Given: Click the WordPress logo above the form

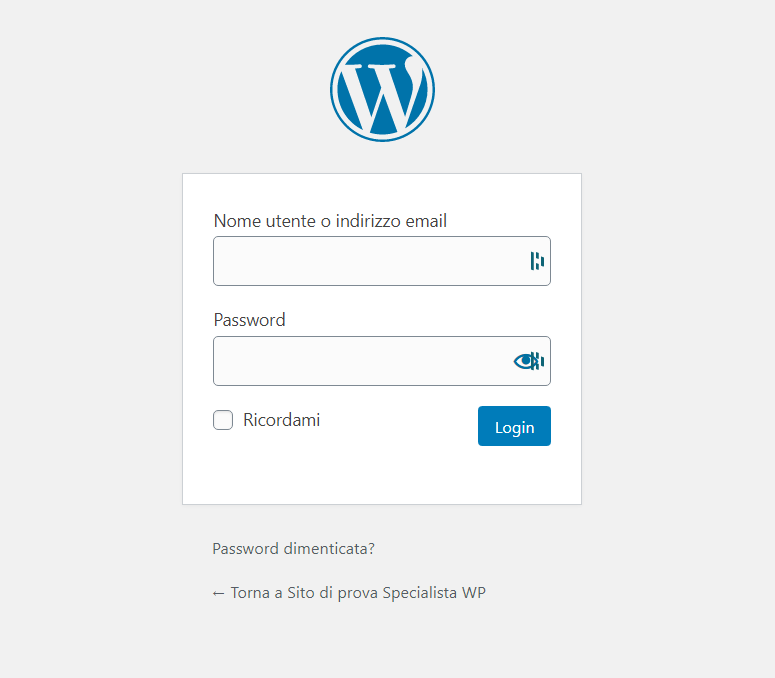Looking at the screenshot, I should coord(382,89).
